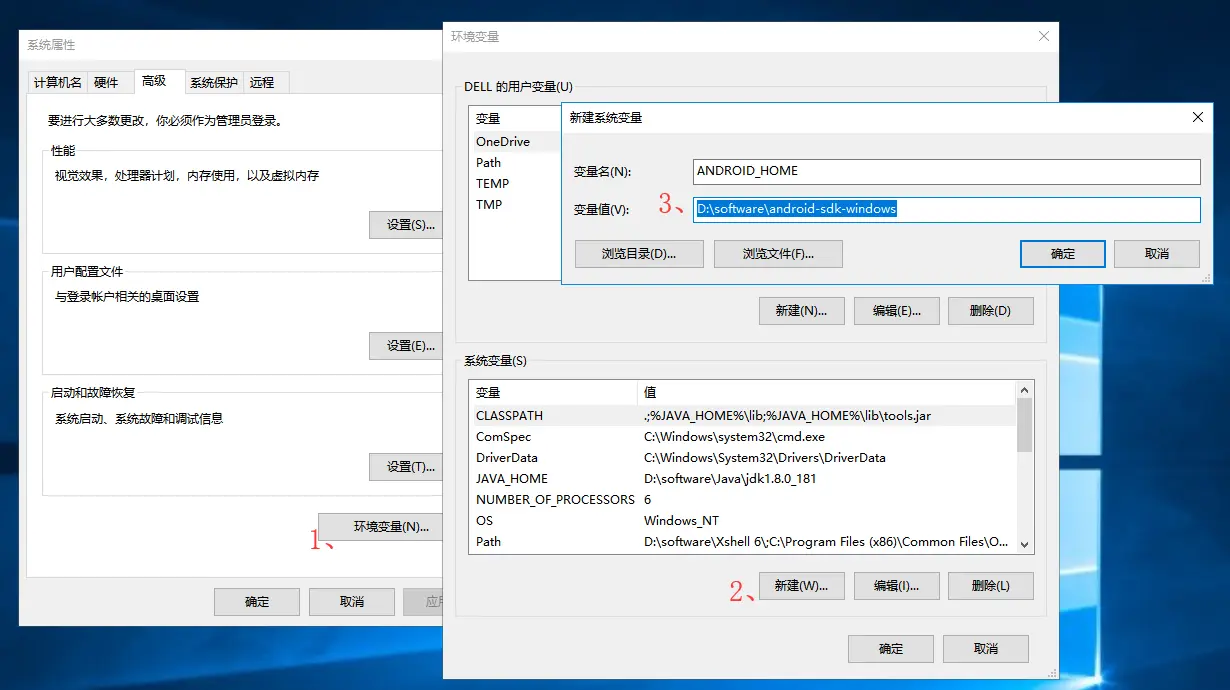This screenshot has height=690, width=1230.
Task: Select the TMP user variable
Action: pos(515,205)
